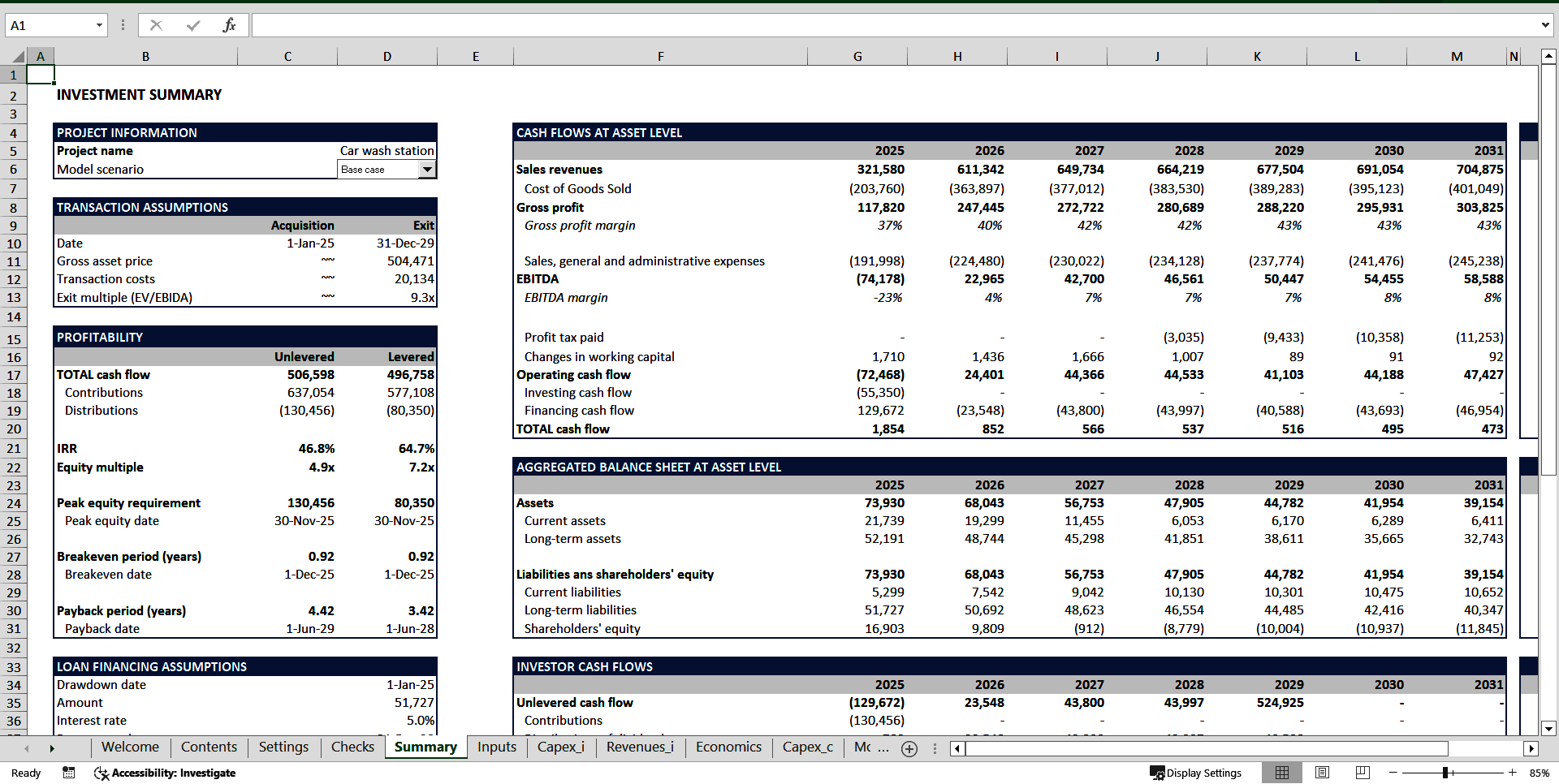The width and height of the screenshot is (1559, 784).
Task: Click the Cancel (X) icon in formula bar
Action: tap(156, 24)
